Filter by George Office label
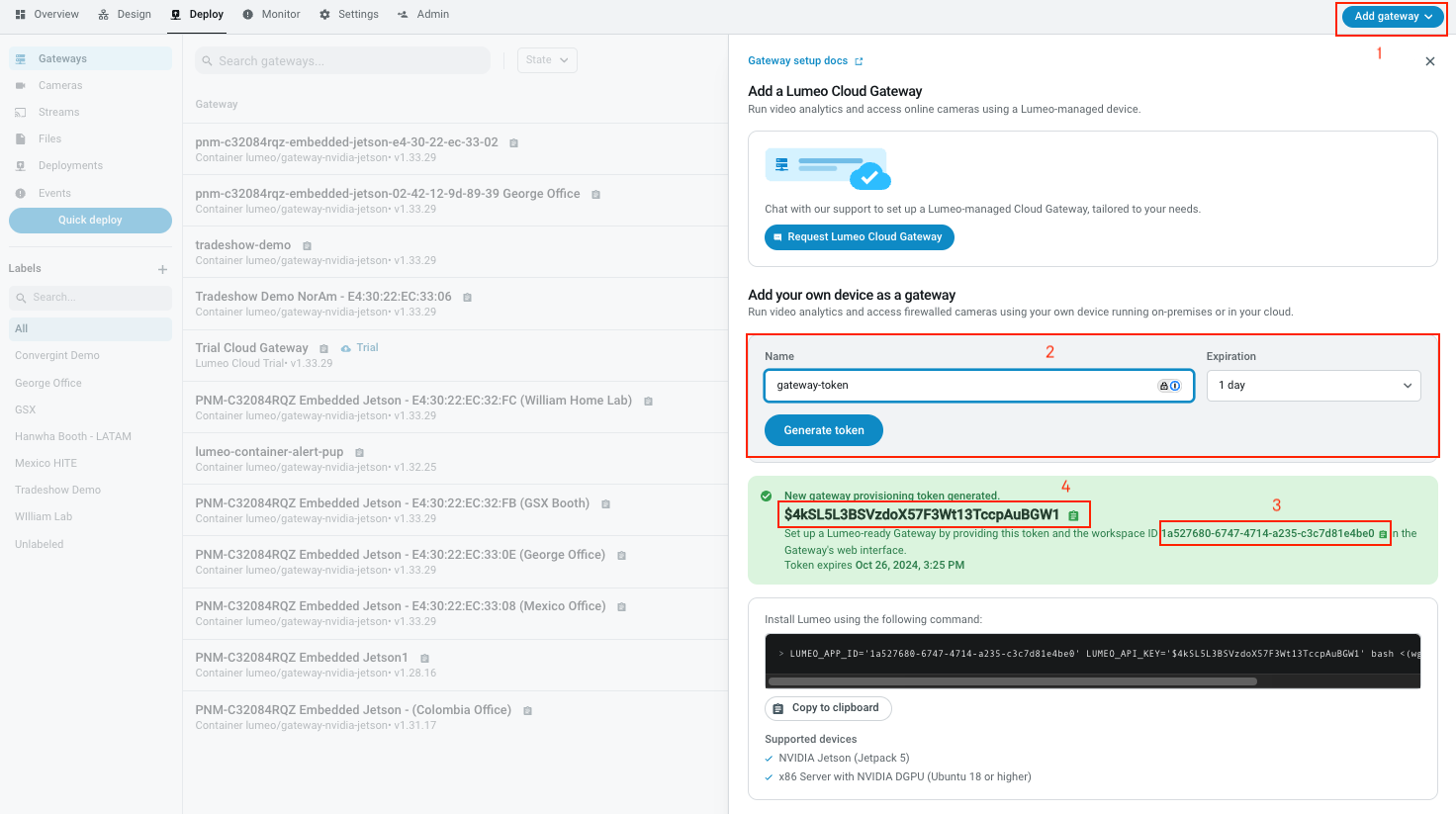 click(x=48, y=384)
